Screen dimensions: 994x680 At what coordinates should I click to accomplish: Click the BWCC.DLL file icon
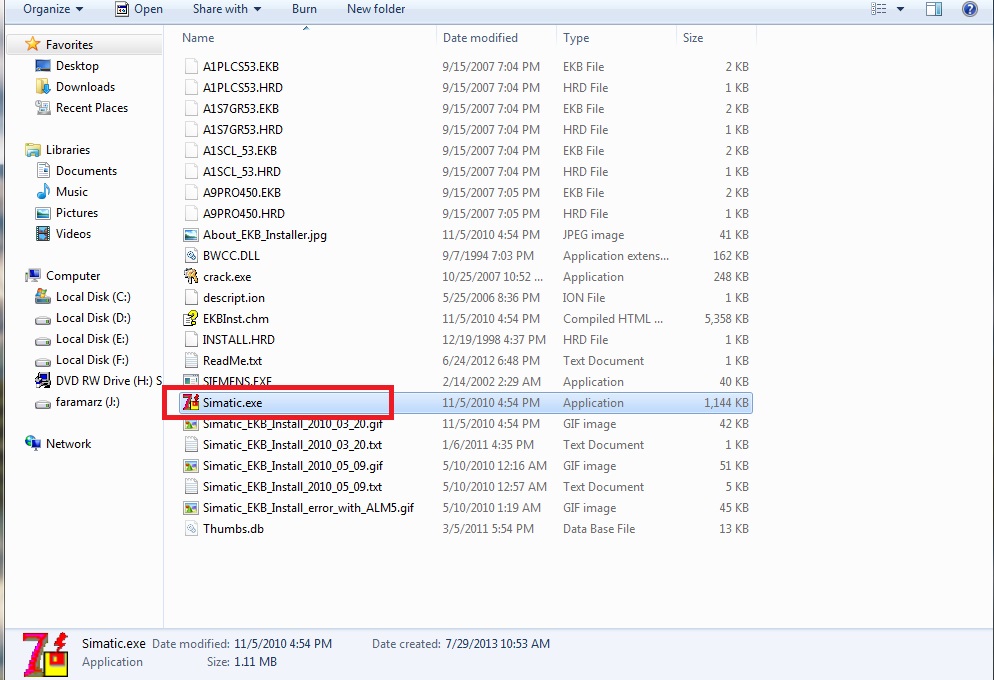191,255
